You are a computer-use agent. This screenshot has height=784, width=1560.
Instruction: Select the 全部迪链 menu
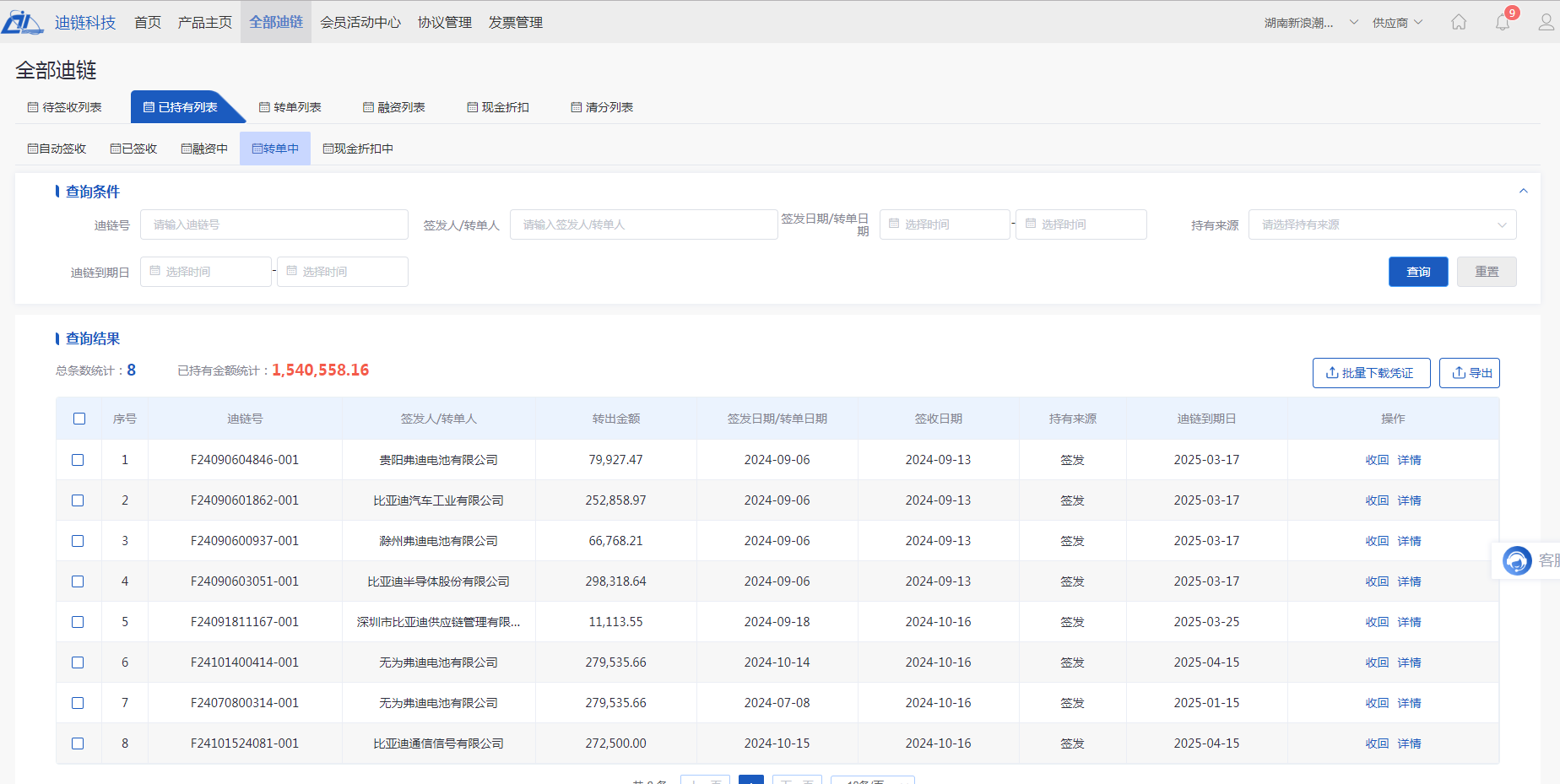point(276,22)
